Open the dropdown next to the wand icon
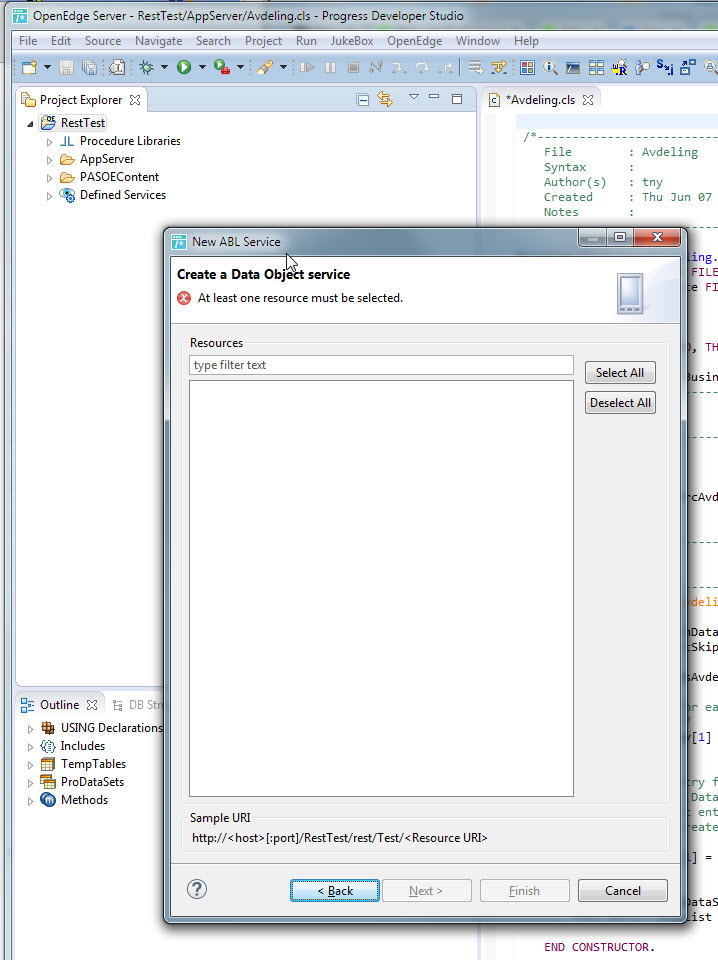Image resolution: width=718 pixels, height=960 pixels. (x=283, y=67)
